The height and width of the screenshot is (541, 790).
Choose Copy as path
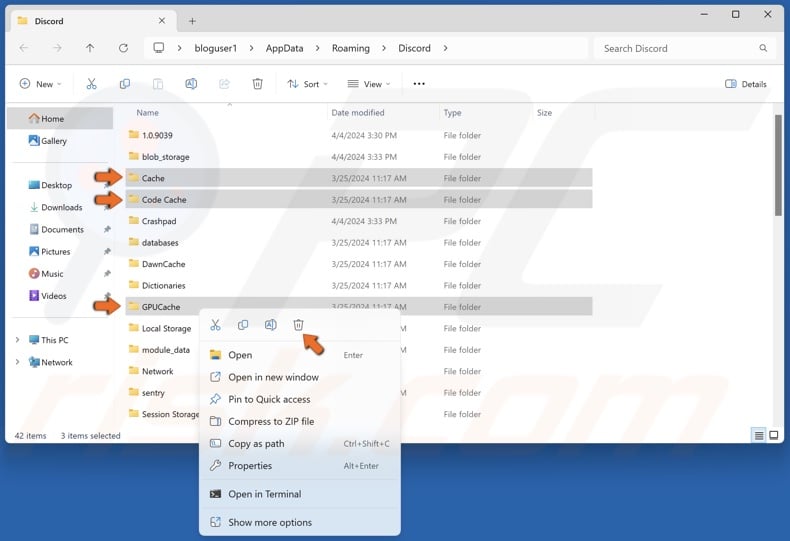(x=300, y=444)
